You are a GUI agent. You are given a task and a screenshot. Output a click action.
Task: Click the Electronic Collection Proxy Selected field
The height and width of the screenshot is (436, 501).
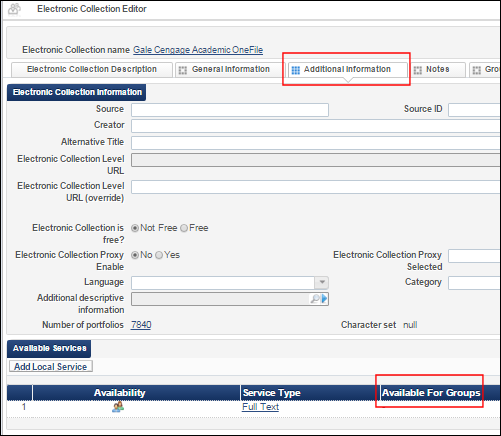[x=474, y=256]
